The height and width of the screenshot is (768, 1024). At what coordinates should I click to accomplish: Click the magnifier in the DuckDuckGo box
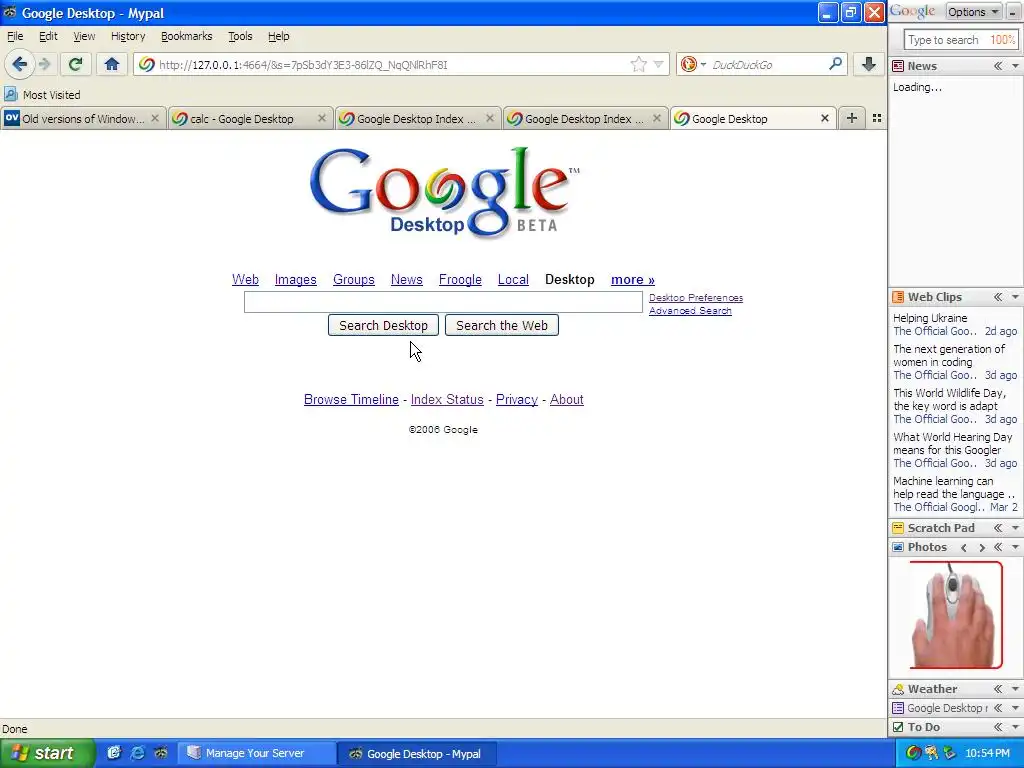click(835, 64)
